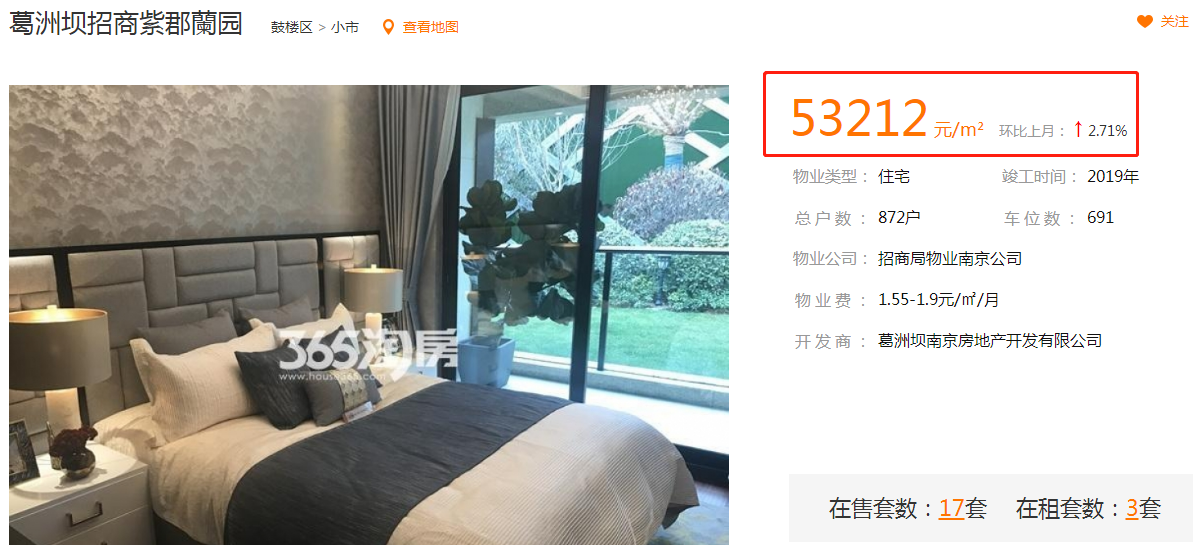Click the 葛洲坝招商紫郡蘭园 title
Image resolution: width=1193 pixels, height=549 pixels.
[126, 24]
